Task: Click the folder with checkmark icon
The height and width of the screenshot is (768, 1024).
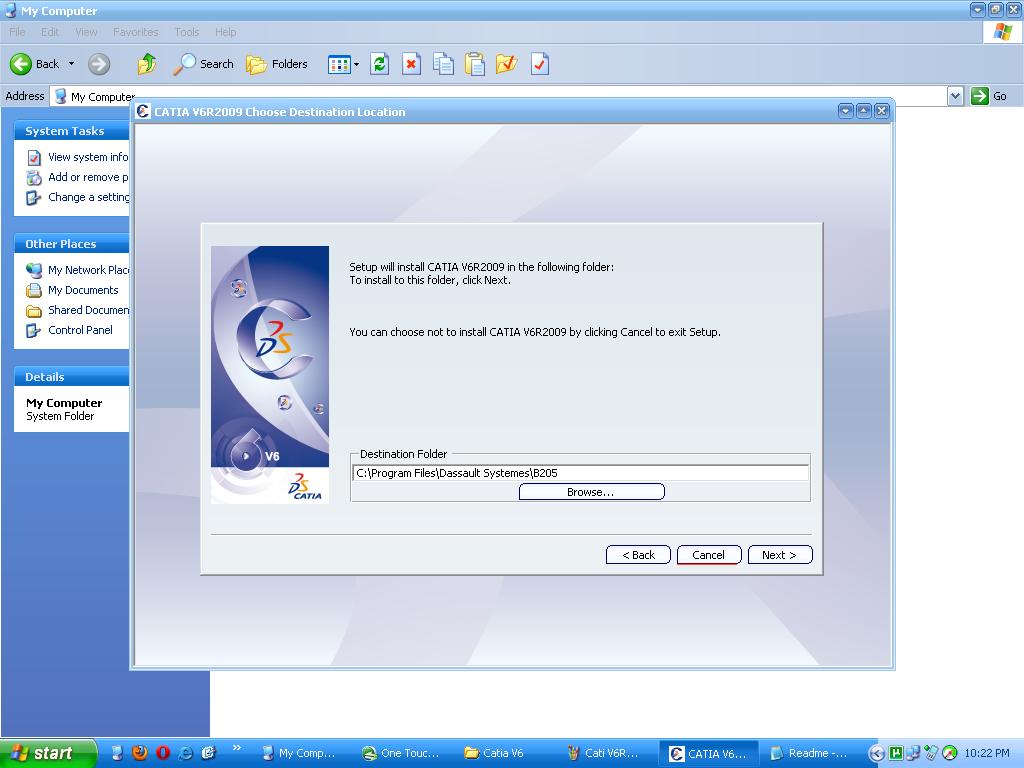Action: tap(507, 64)
